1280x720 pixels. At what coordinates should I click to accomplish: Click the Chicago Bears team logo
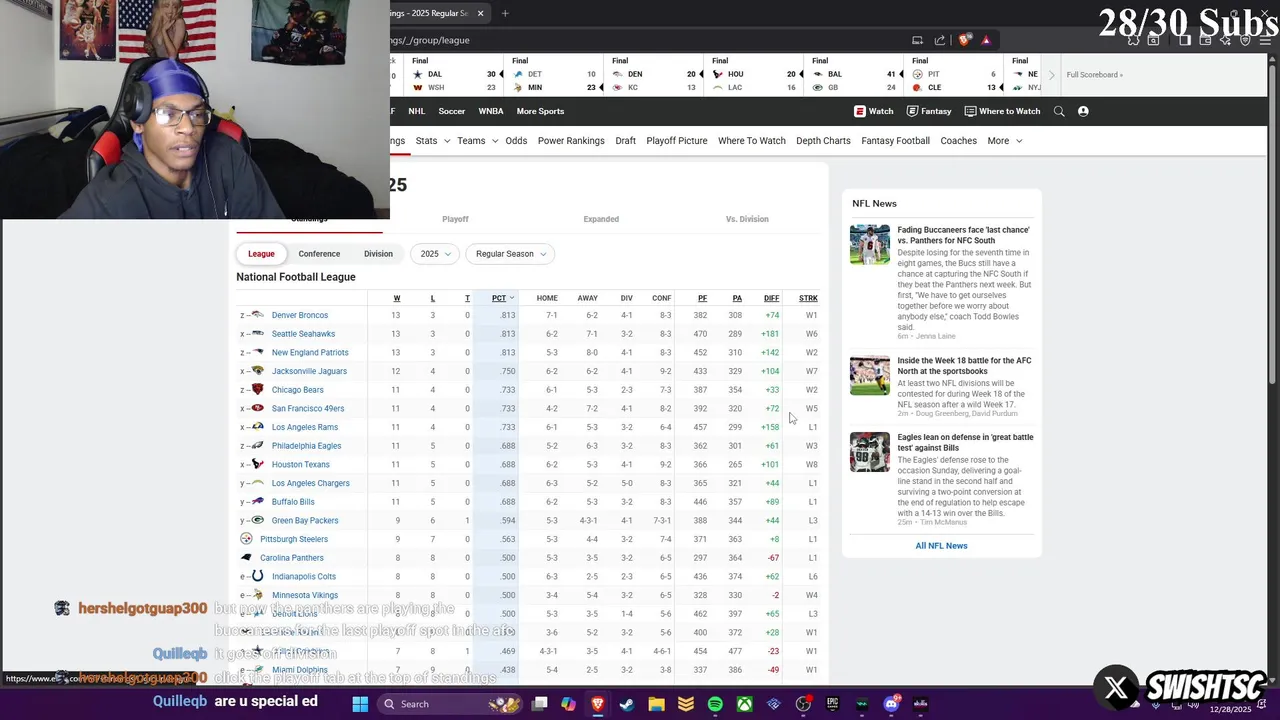tap(257, 390)
